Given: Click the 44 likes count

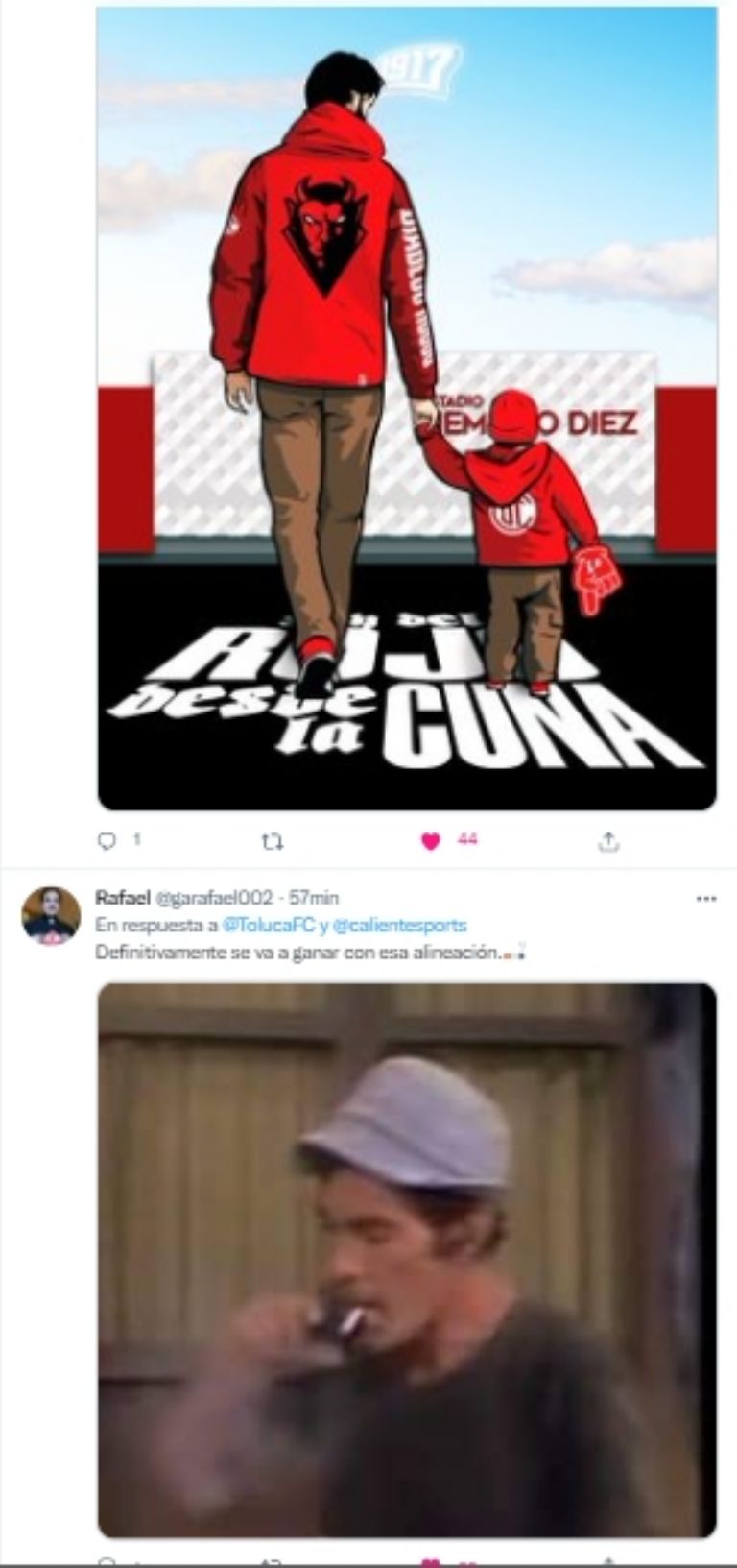Looking at the screenshot, I should [467, 839].
